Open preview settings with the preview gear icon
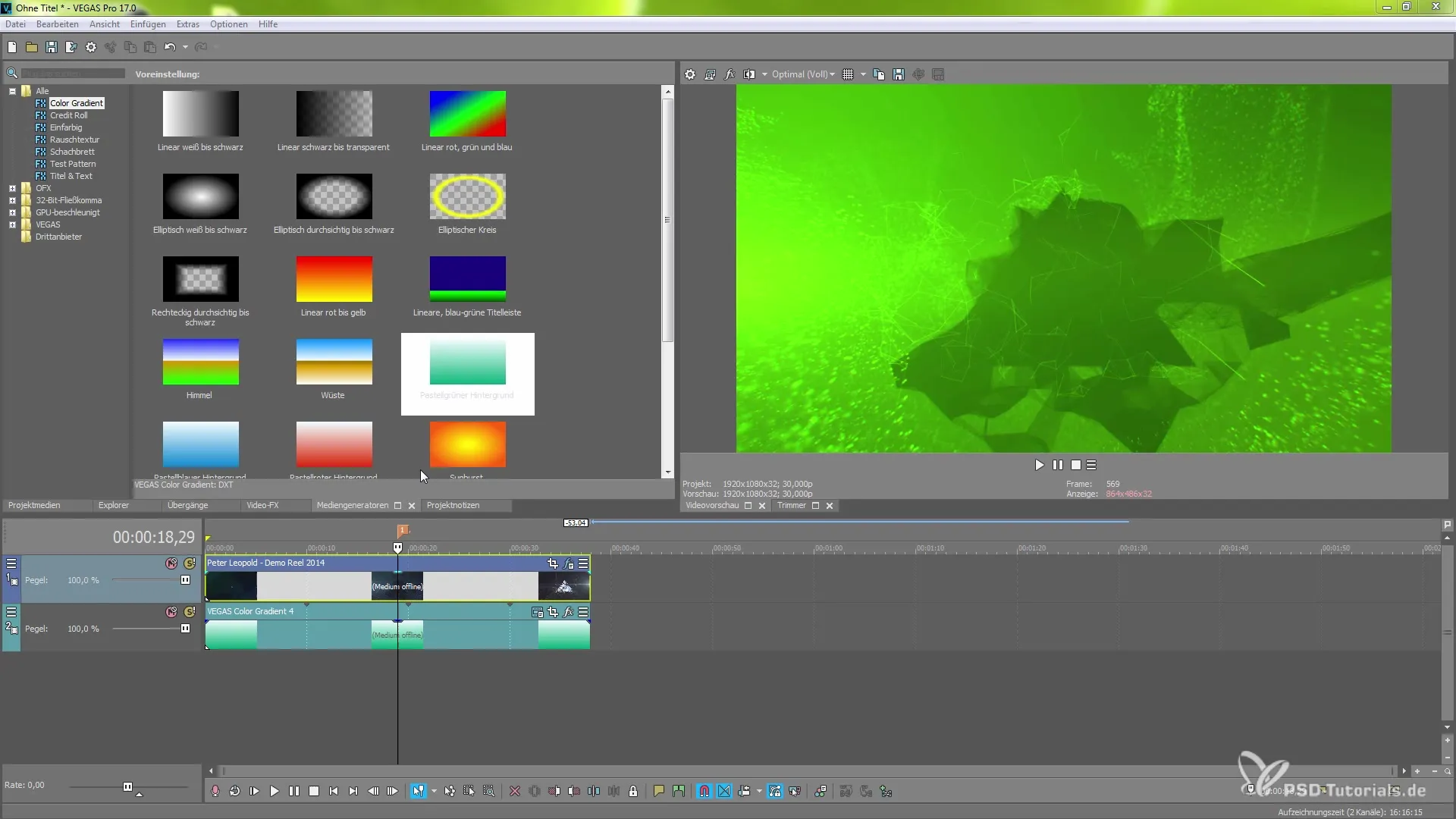 click(690, 74)
